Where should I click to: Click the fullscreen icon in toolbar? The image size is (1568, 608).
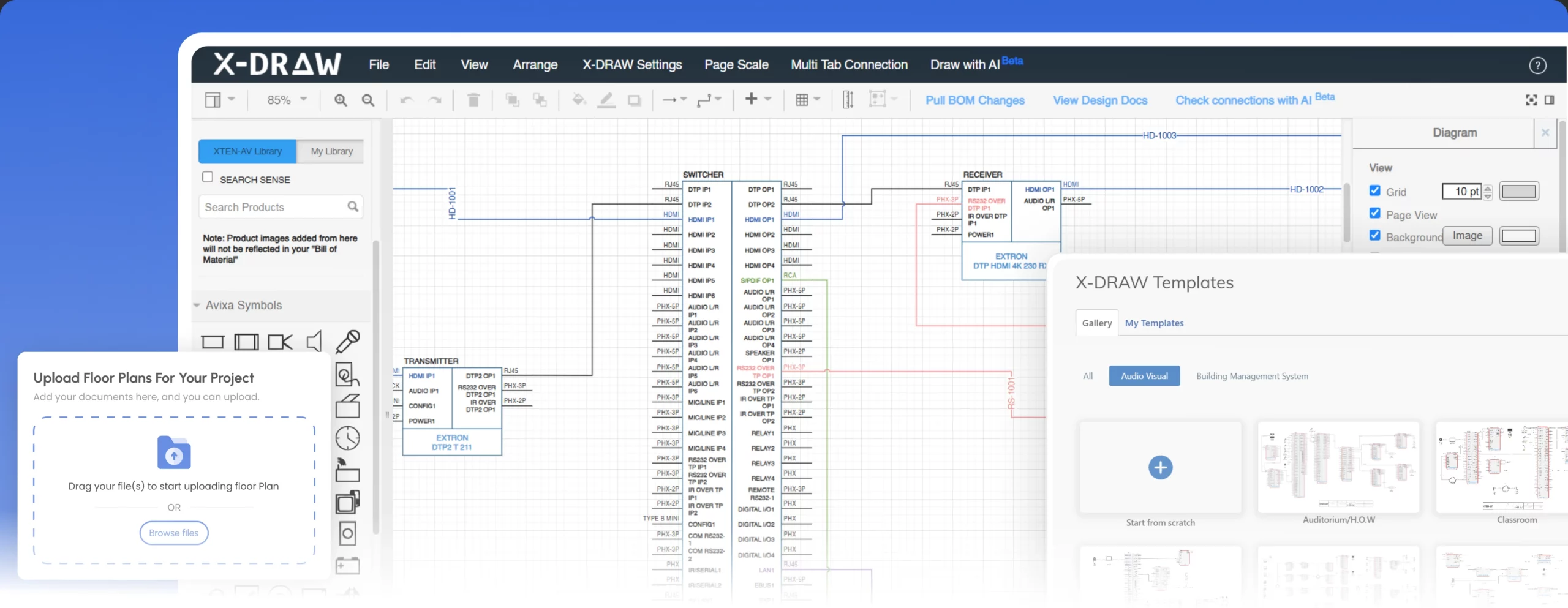coord(1531,100)
